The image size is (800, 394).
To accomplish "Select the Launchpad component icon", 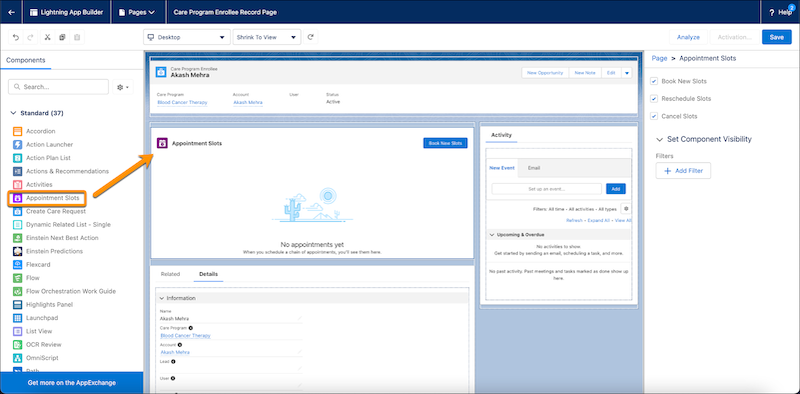I will pos(17,318).
